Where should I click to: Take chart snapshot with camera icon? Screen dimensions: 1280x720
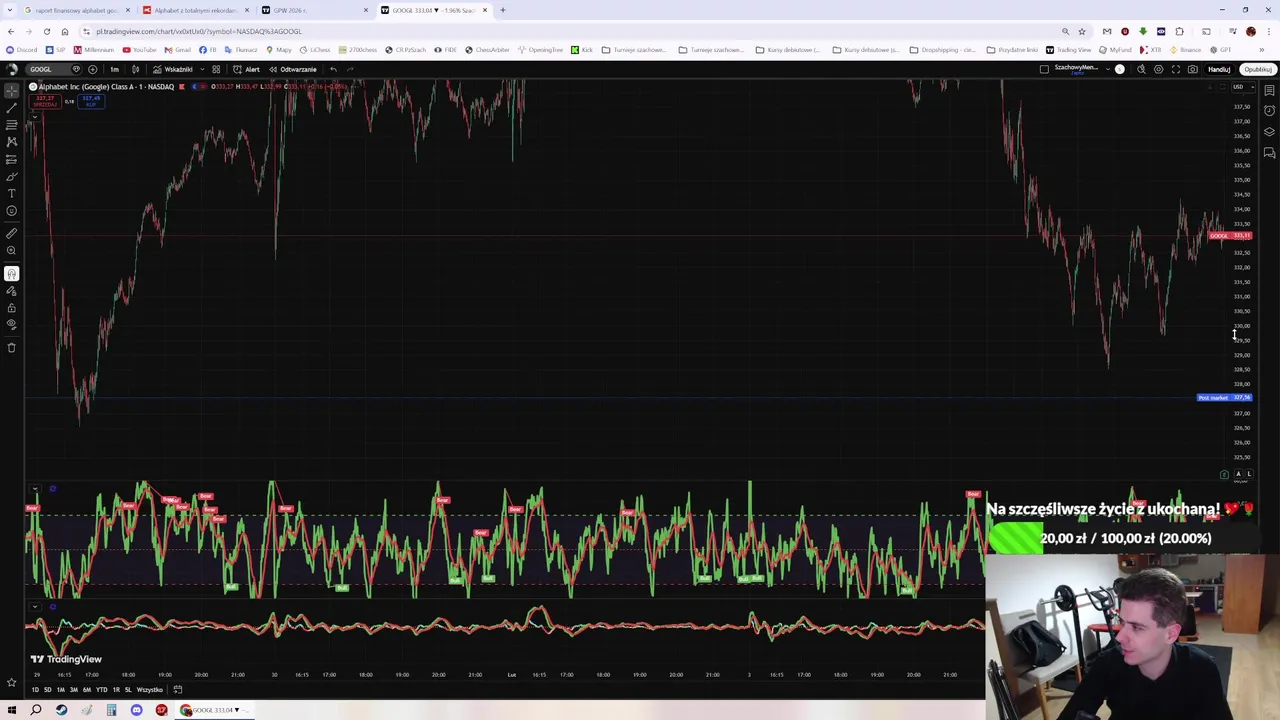(x=1193, y=69)
